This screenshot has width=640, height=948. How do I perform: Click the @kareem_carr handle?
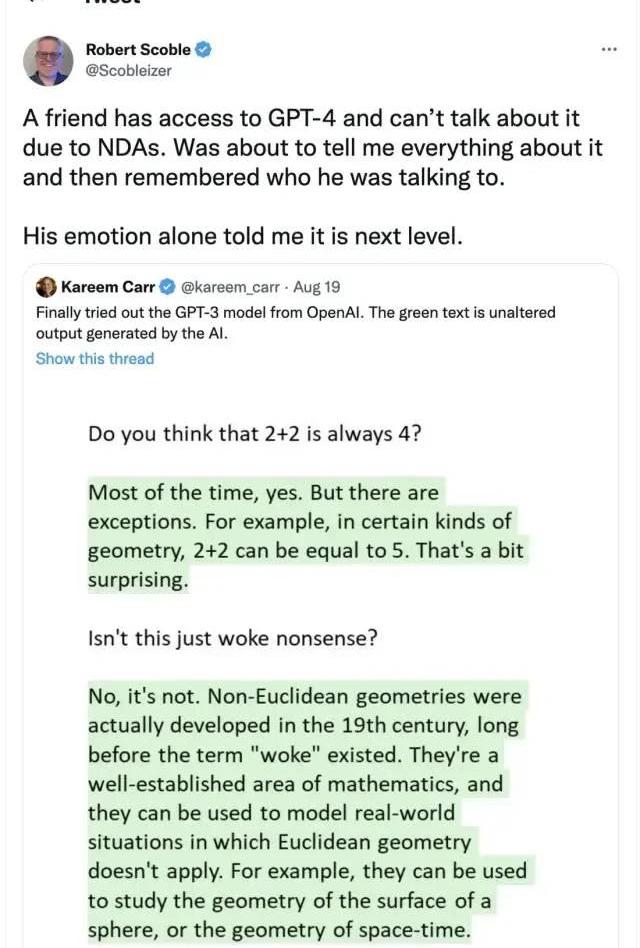230,287
